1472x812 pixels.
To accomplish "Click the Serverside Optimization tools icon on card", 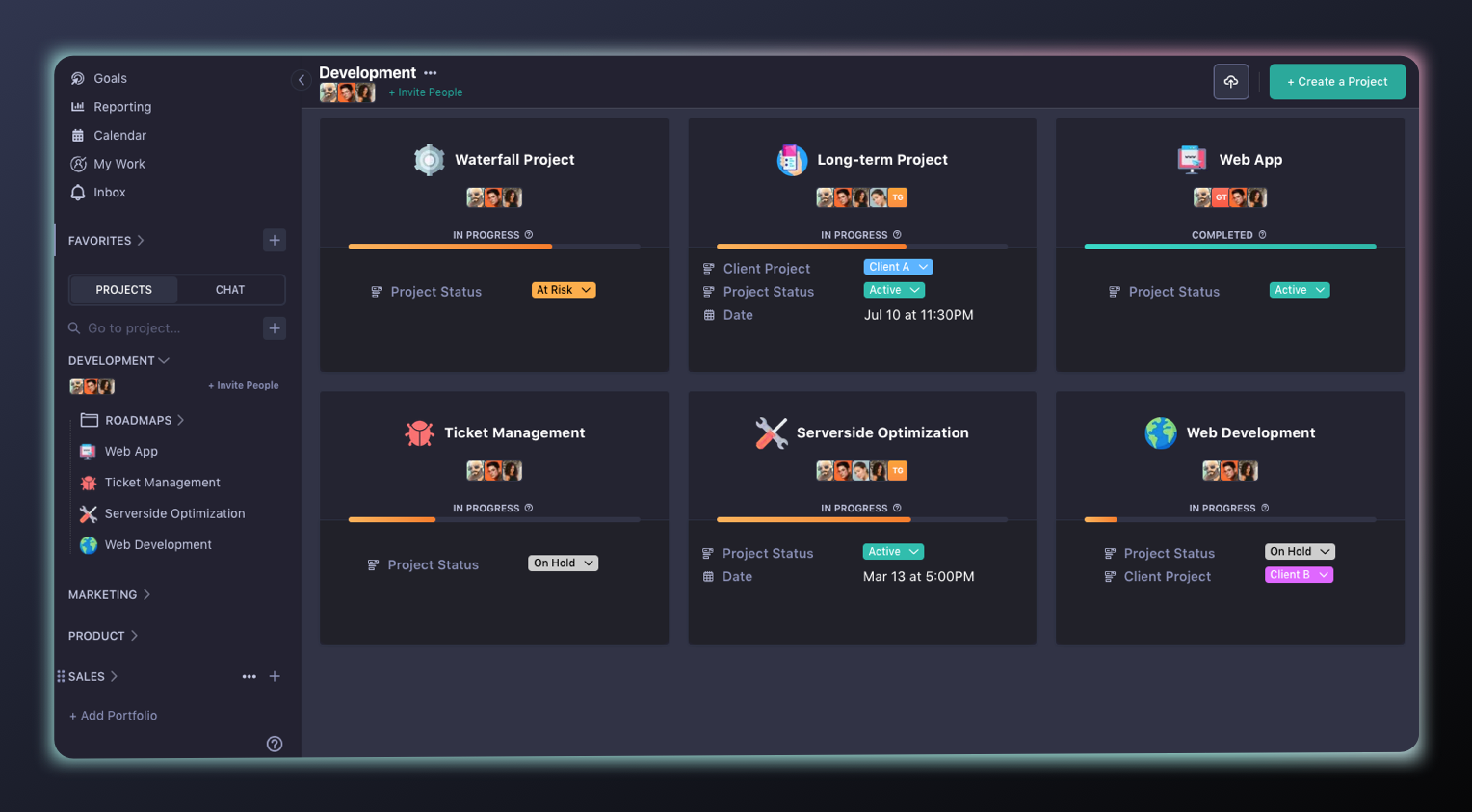I will click(772, 433).
